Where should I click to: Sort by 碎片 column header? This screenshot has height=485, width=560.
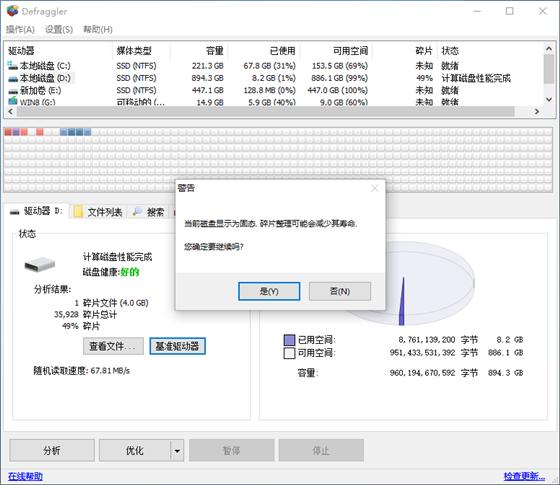[x=405, y=51]
